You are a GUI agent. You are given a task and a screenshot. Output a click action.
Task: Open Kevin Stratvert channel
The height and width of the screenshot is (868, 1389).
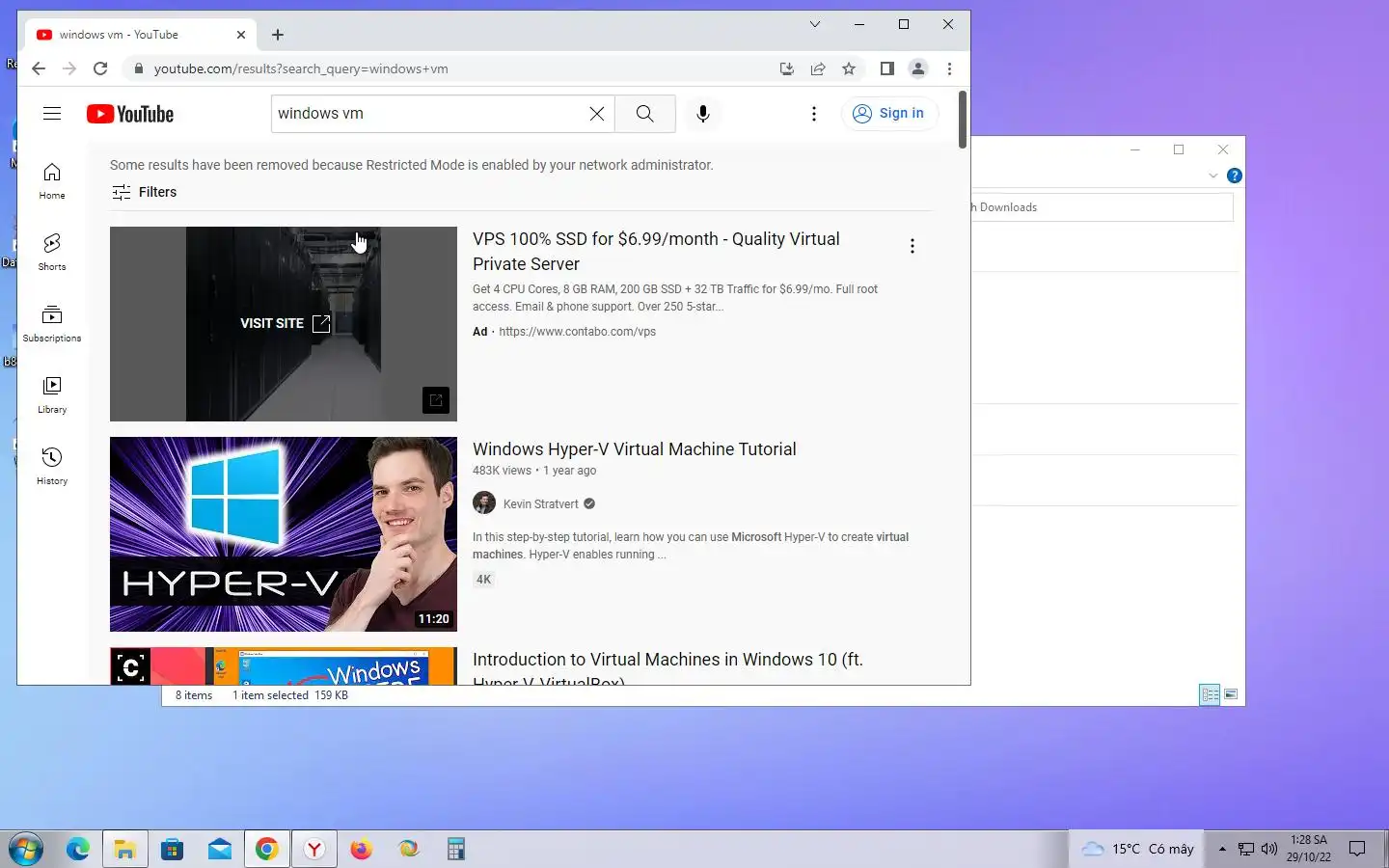pos(540,504)
